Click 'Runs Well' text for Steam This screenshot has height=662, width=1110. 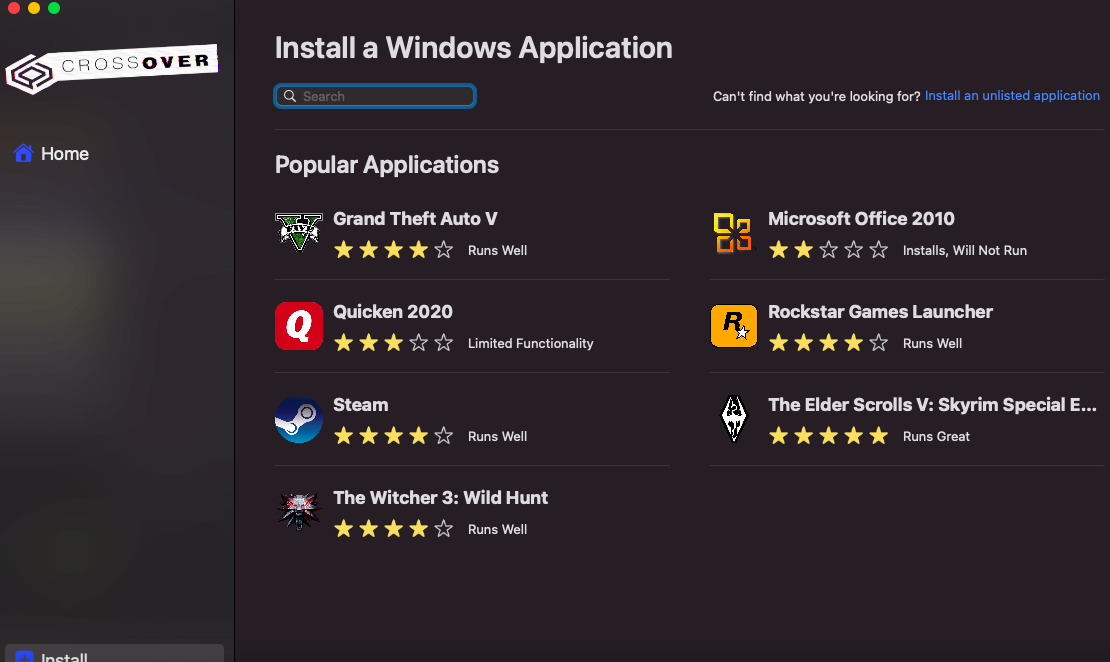tap(497, 437)
